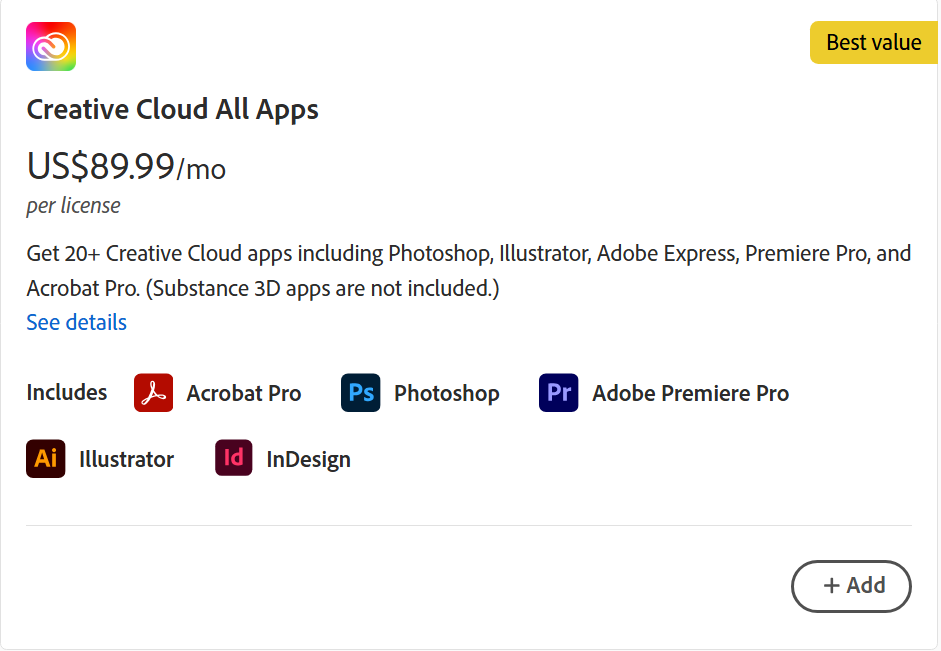Click the Illustrator text label
The image size is (941, 651).
[x=126, y=460]
